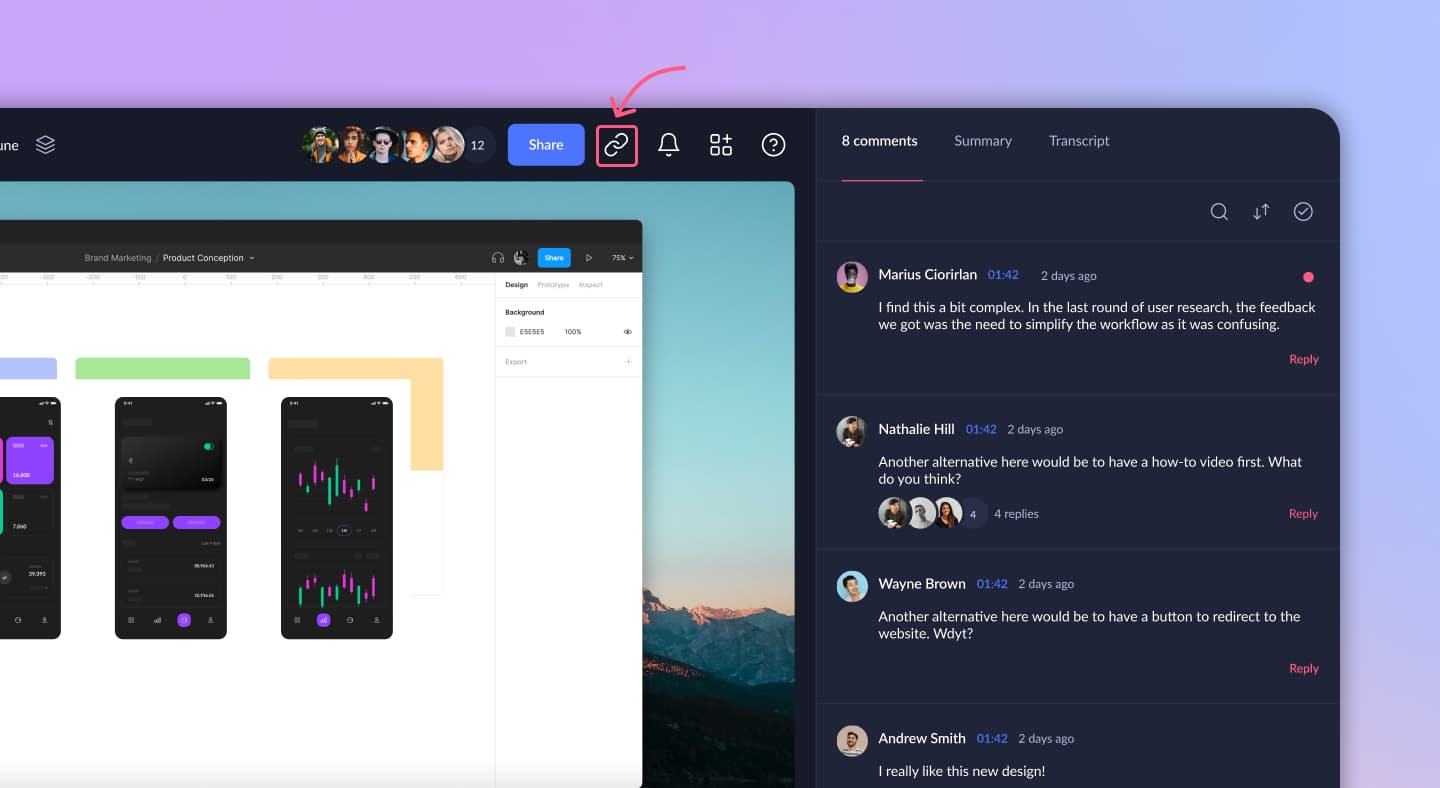The width and height of the screenshot is (1440, 788).
Task: Switch to the Transcript tab
Action: point(1079,141)
